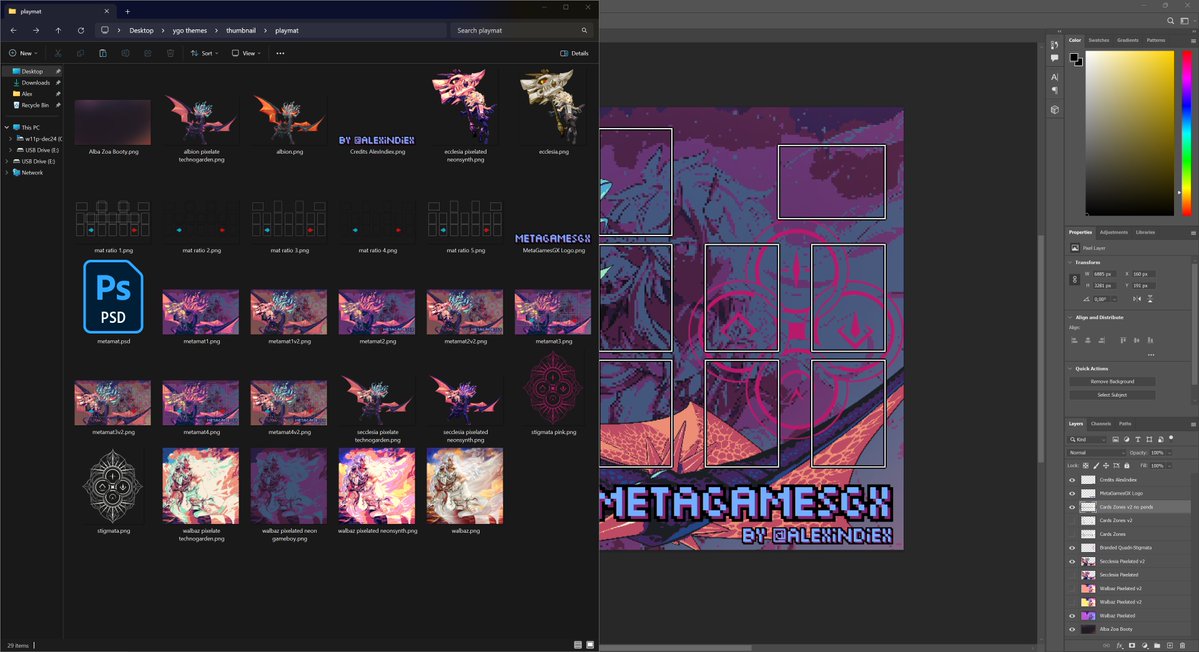Hide the Credits AlexIndiex layer
1199x652 pixels.
click(x=1071, y=480)
